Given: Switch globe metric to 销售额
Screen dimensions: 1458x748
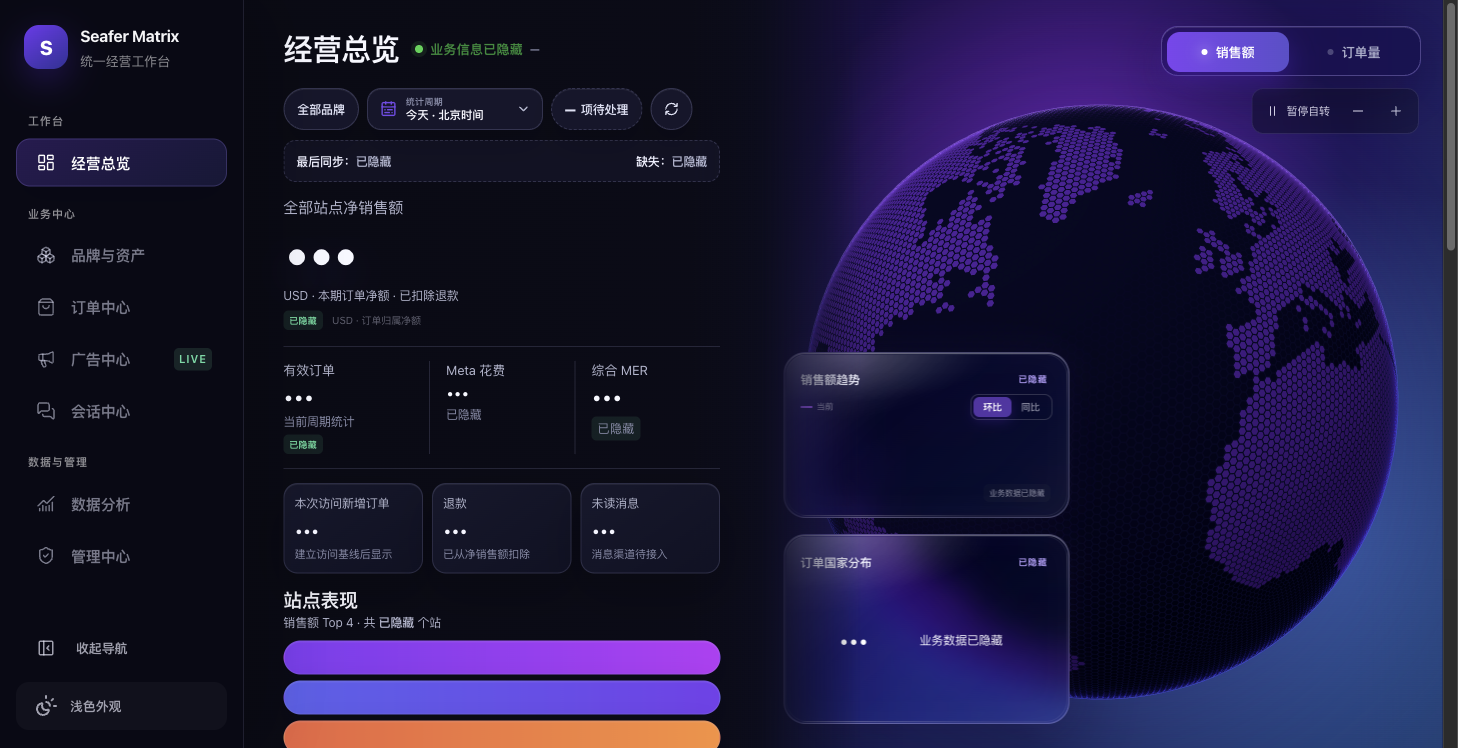Looking at the screenshot, I should click(1228, 52).
